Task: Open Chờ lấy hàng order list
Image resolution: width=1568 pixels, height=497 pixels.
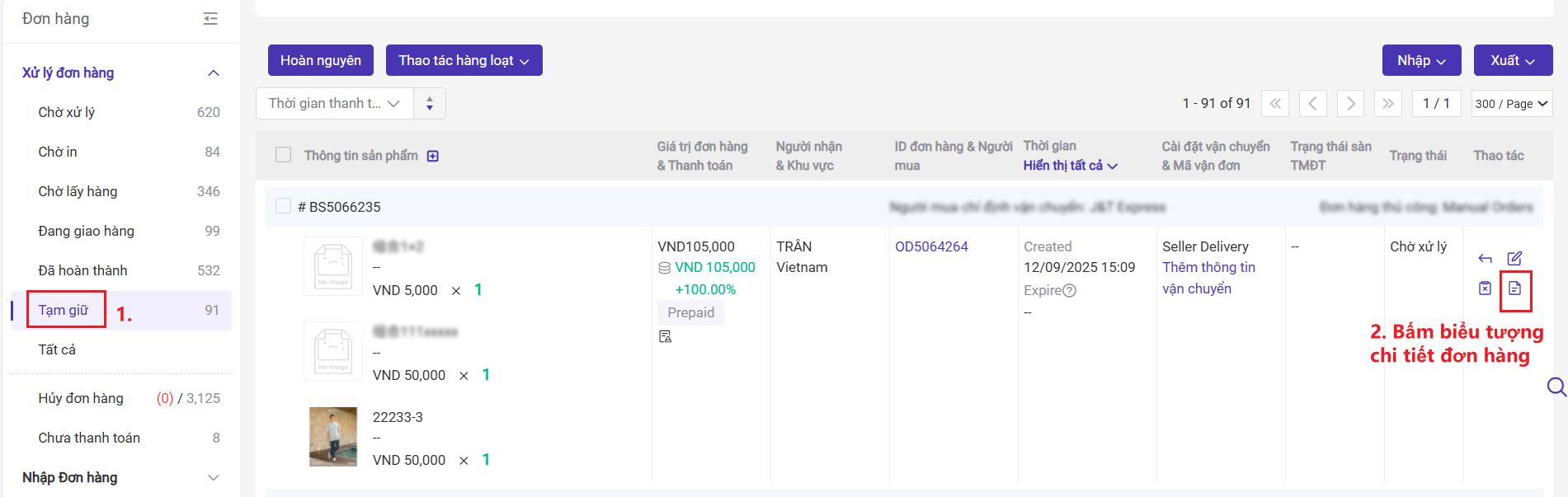Action: [78, 191]
